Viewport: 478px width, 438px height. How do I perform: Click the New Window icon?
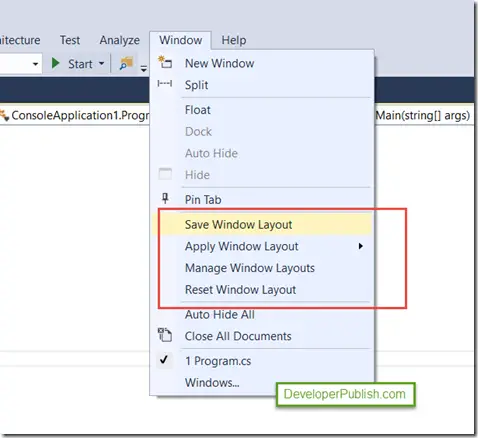point(165,62)
